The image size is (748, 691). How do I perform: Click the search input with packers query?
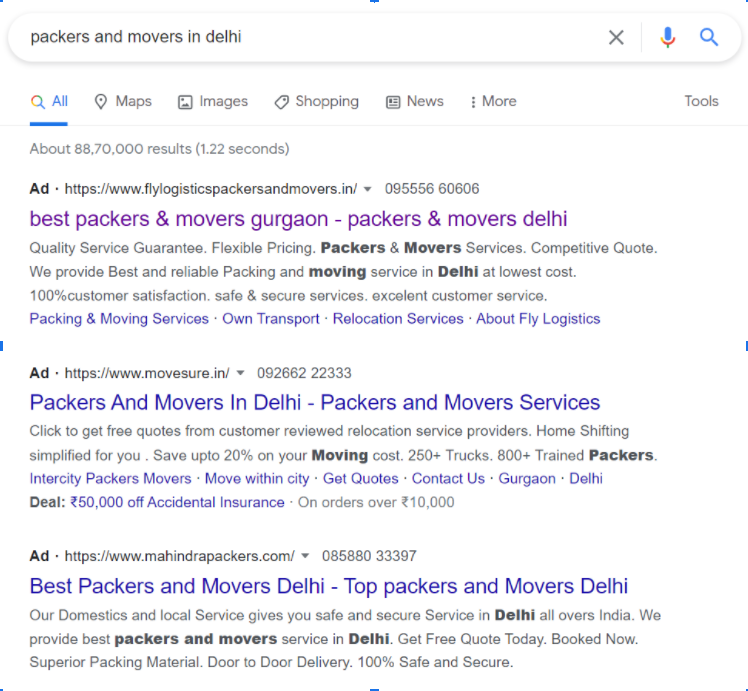point(305,37)
